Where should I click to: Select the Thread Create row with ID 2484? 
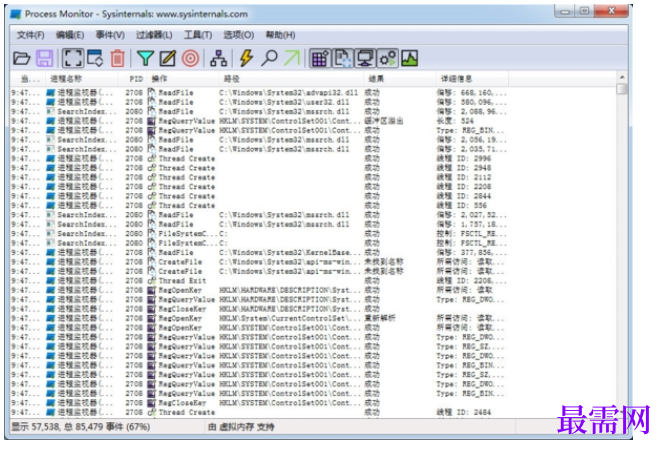(259, 412)
